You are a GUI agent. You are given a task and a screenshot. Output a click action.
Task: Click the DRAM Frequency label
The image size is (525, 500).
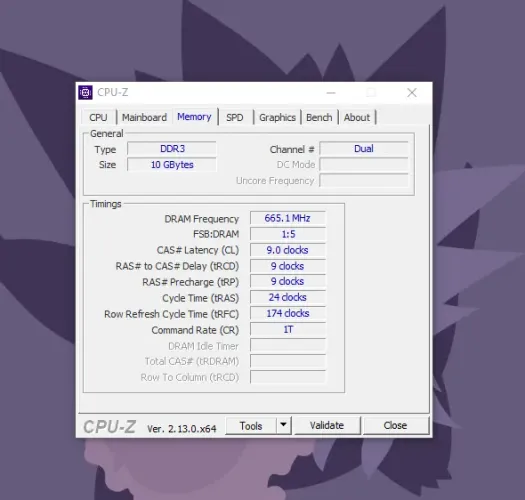coord(202,219)
